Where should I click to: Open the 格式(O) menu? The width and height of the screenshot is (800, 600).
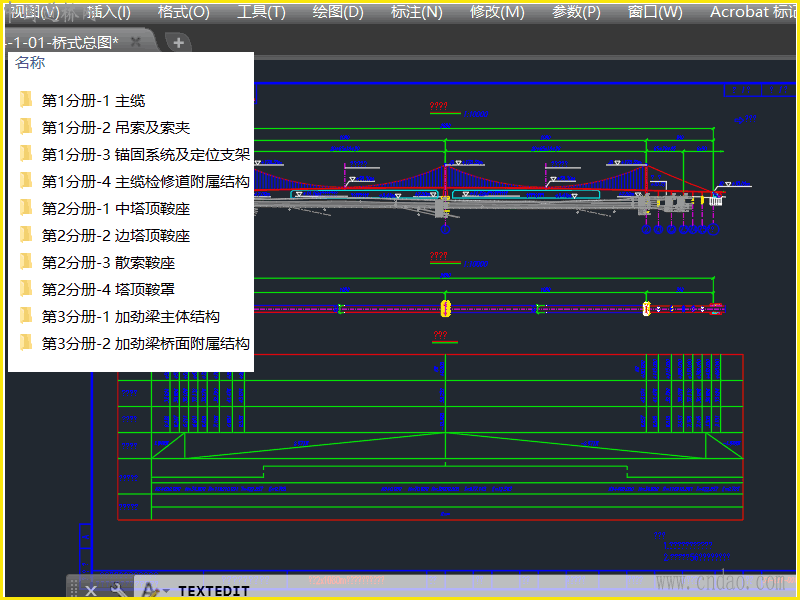point(184,12)
